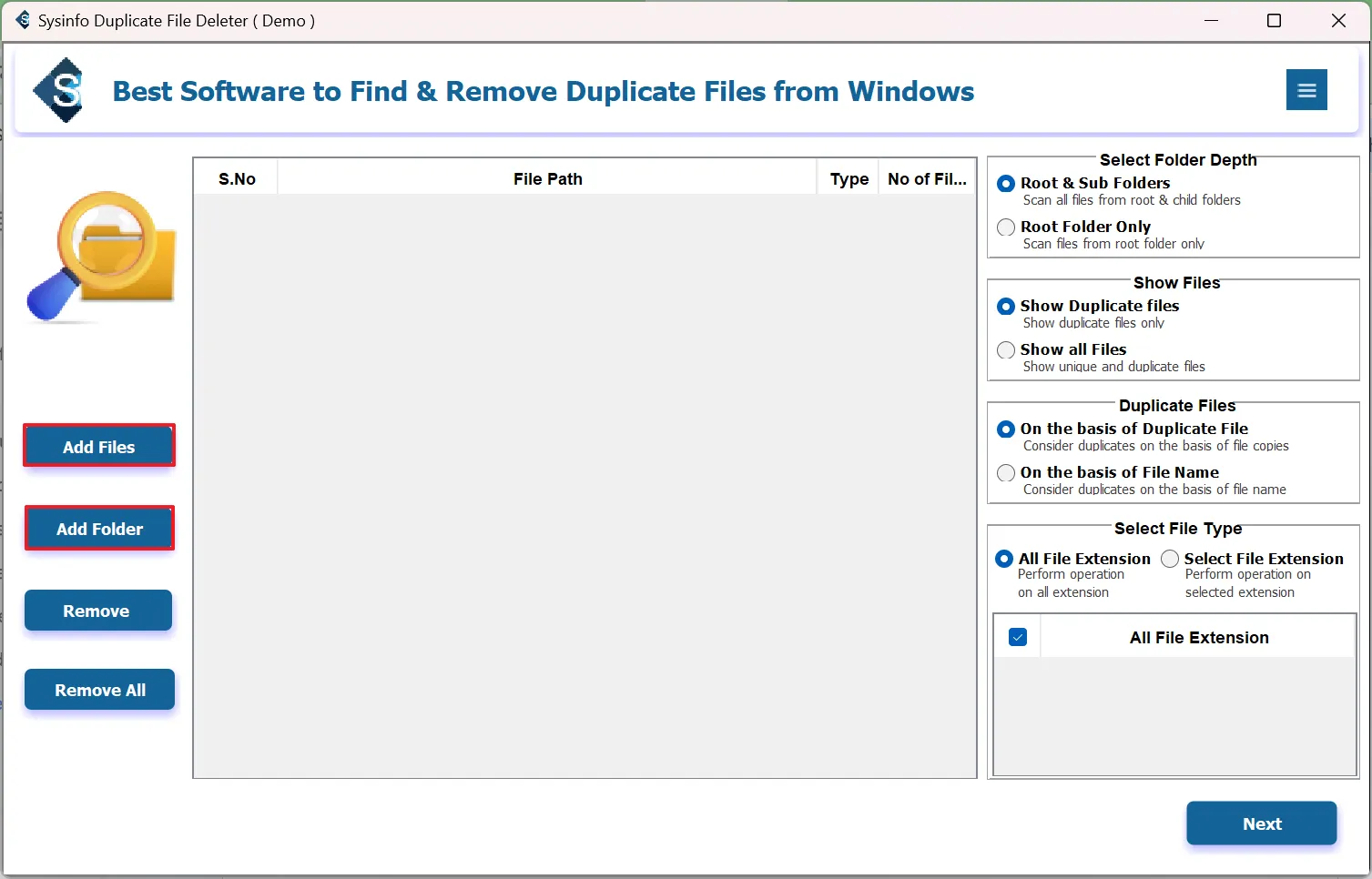The height and width of the screenshot is (879, 1372).
Task: Click the title bar app icon
Action: click(22, 20)
